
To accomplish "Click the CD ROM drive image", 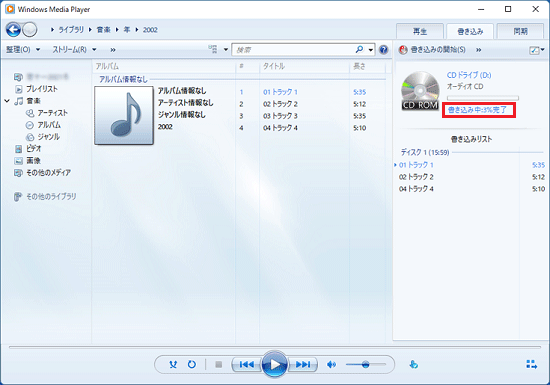I will pyautogui.click(x=420, y=91).
